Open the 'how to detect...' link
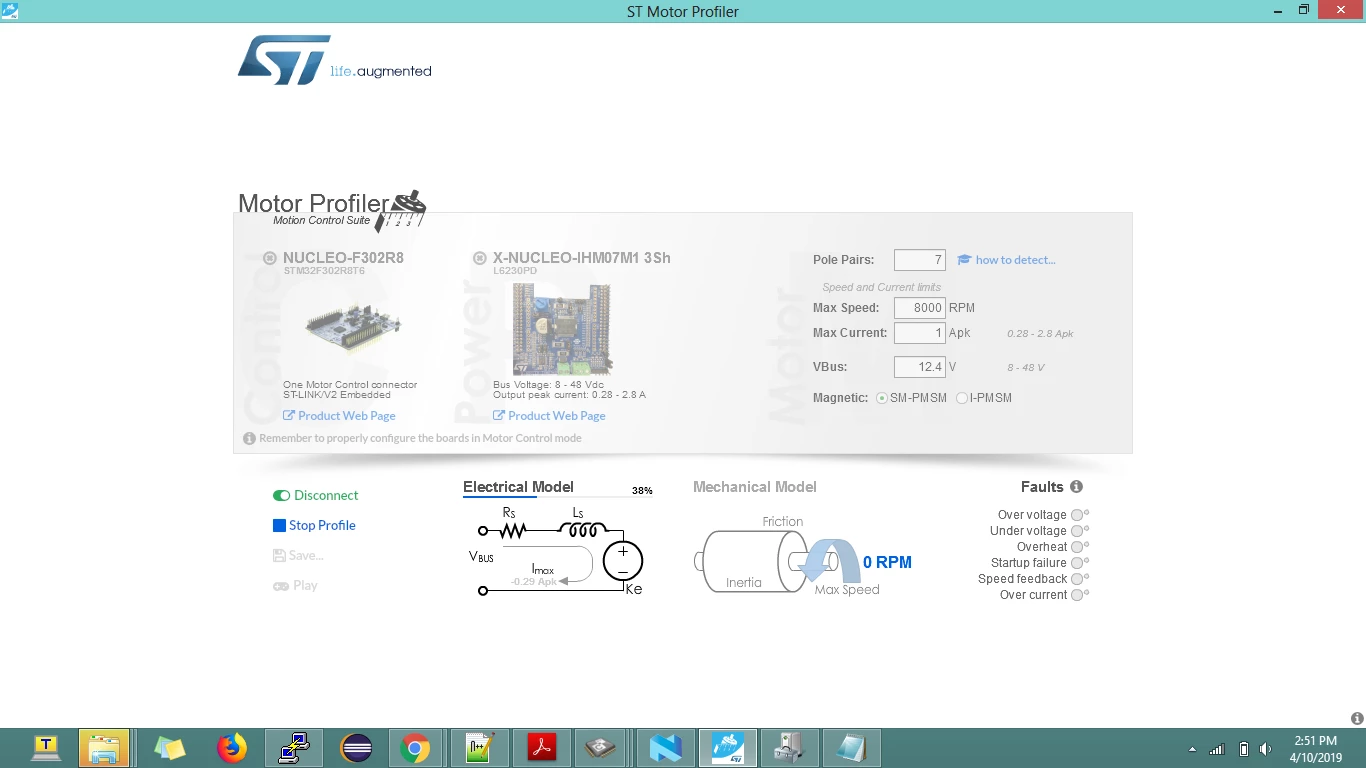This screenshot has height=768, width=1366. [x=1007, y=260]
